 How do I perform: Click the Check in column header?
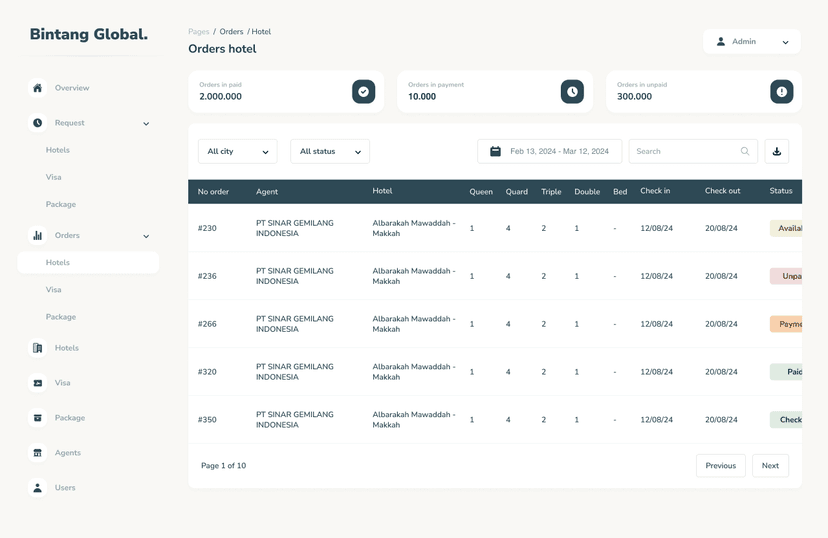[655, 191]
